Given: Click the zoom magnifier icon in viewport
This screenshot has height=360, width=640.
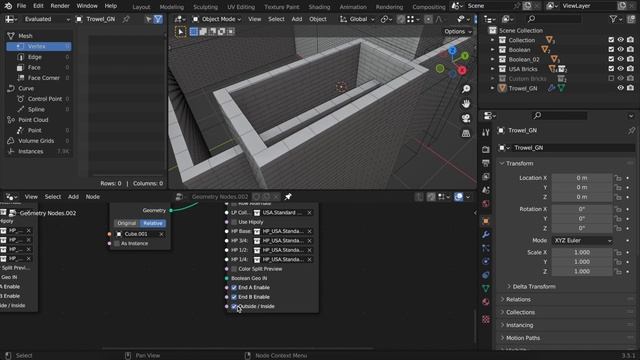Looking at the screenshot, I should pos(466,89).
